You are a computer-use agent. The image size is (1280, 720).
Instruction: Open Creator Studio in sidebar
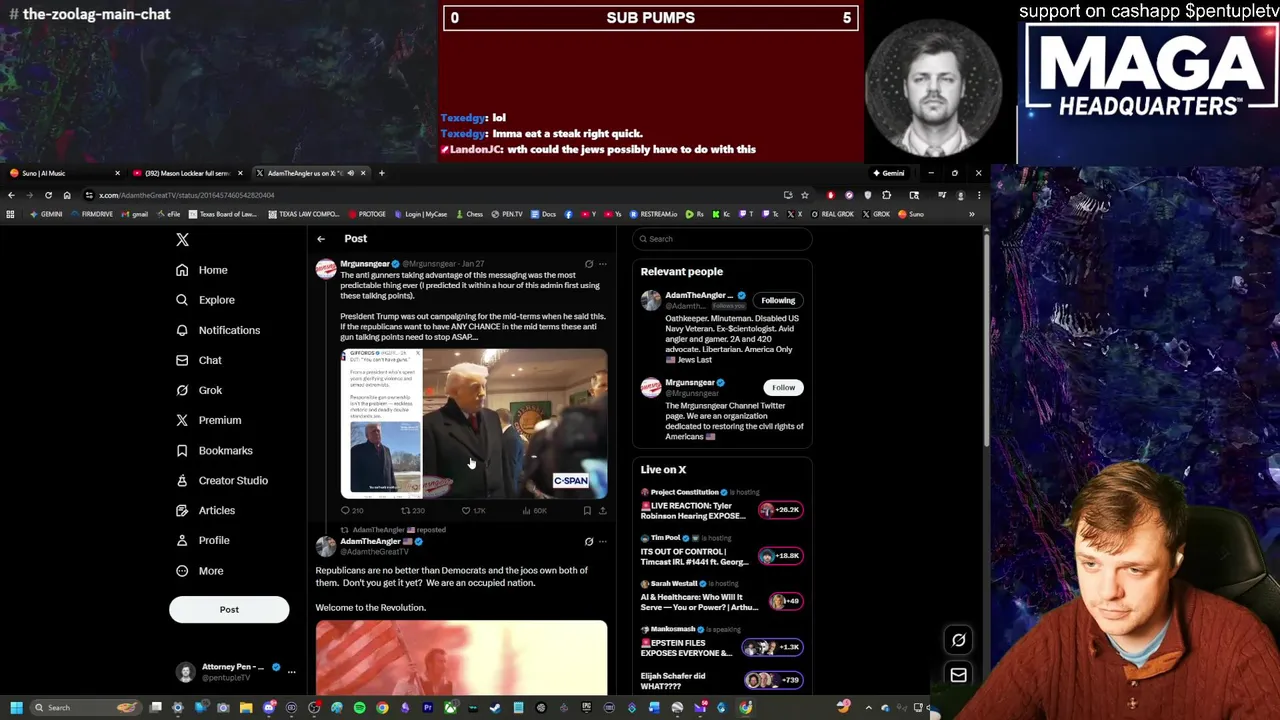pyautogui.click(x=221, y=480)
